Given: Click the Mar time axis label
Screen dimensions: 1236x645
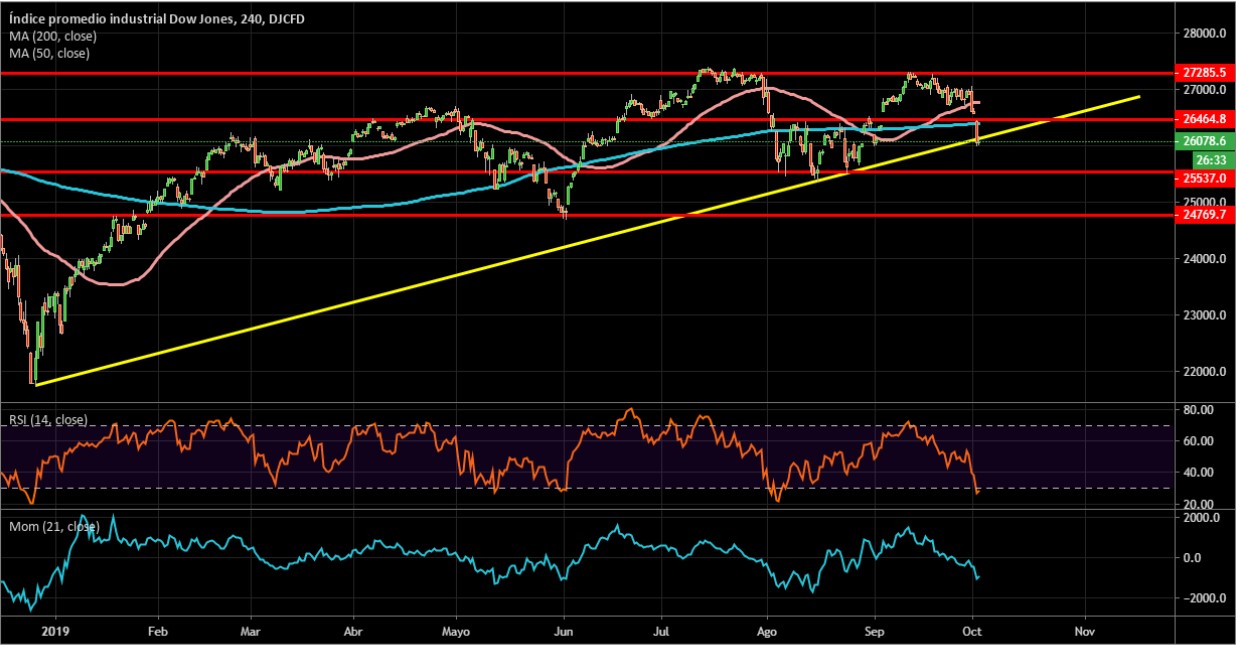Looking at the screenshot, I should pos(252,632).
